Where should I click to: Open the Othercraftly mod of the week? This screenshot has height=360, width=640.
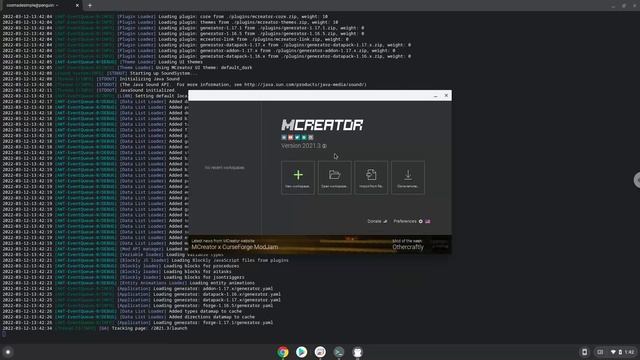(408, 247)
